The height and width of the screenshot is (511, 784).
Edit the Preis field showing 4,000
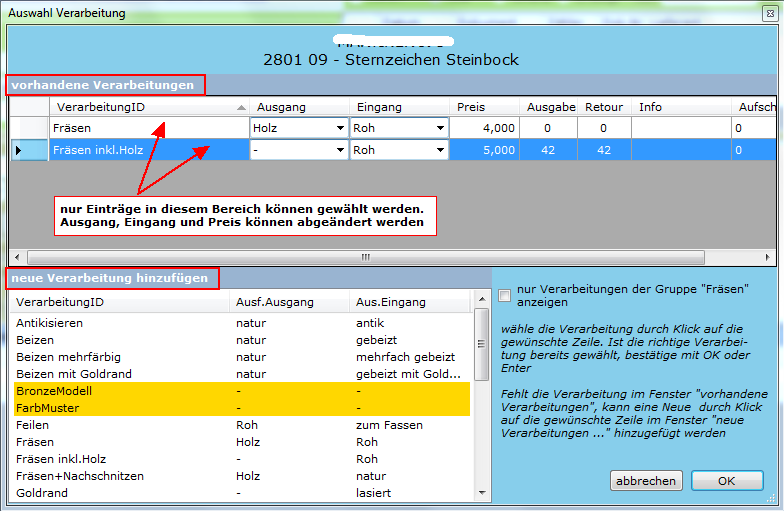click(x=485, y=128)
